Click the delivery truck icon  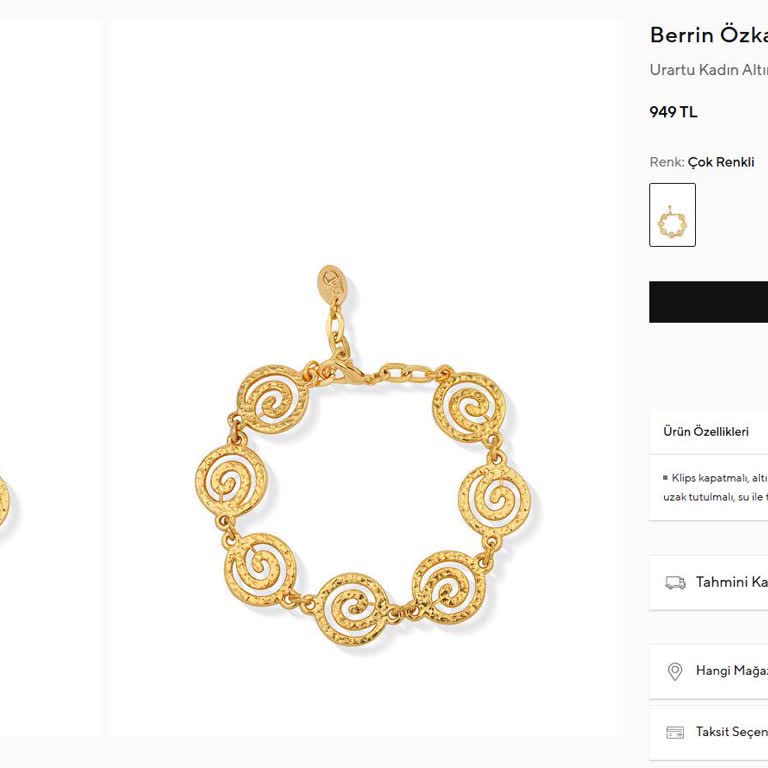coord(675,582)
